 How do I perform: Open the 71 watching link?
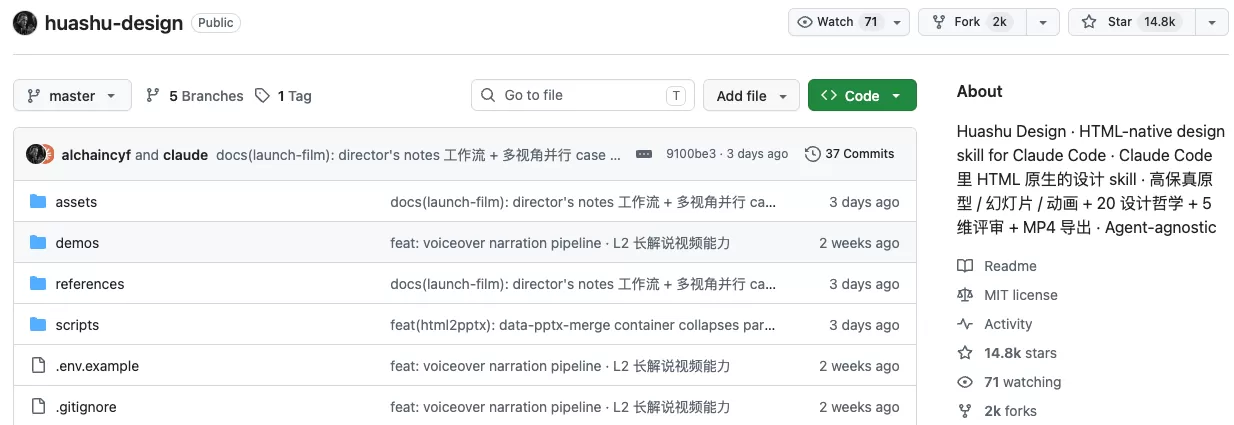coord(1022,382)
